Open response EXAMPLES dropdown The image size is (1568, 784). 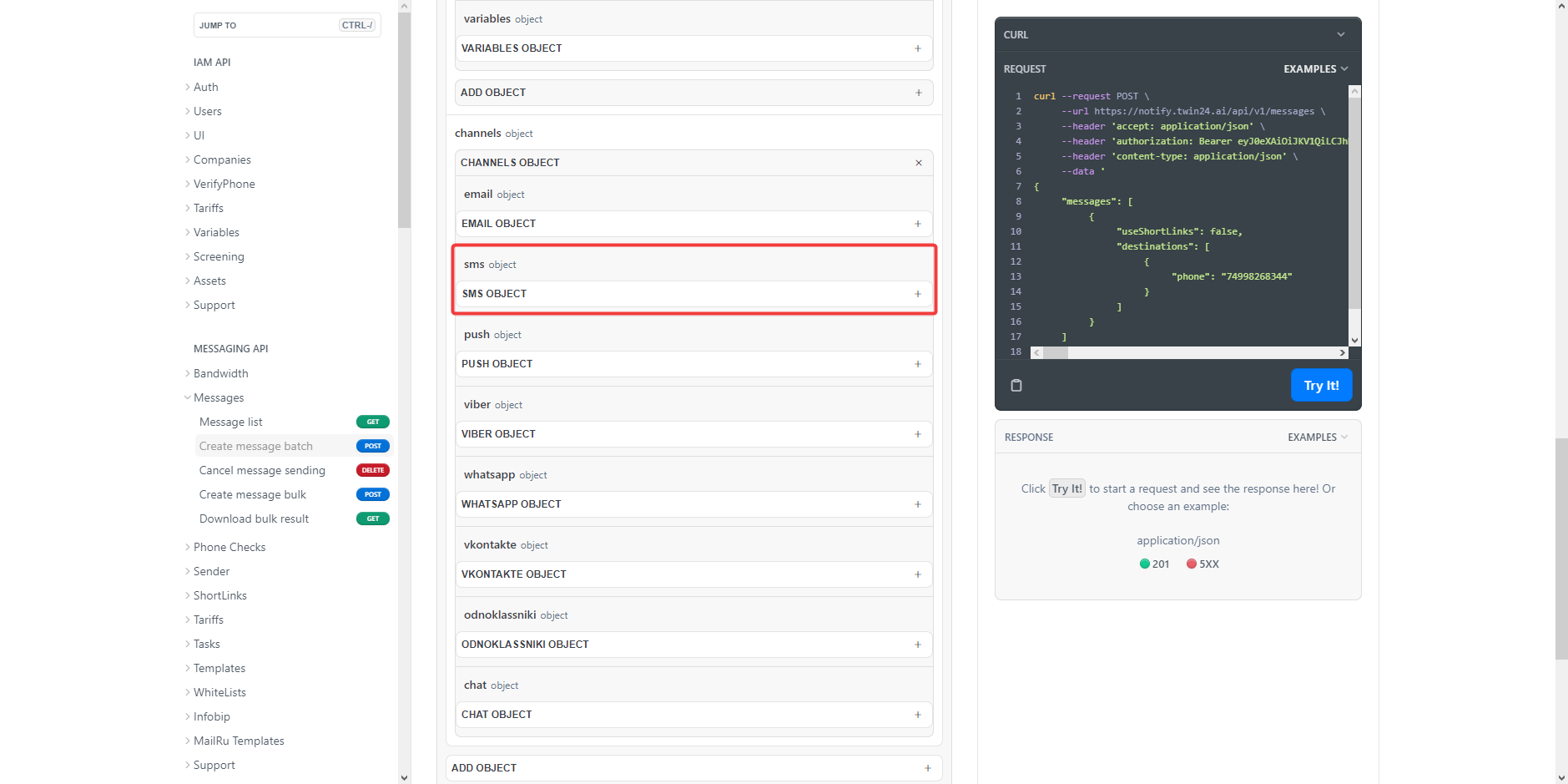(1318, 438)
